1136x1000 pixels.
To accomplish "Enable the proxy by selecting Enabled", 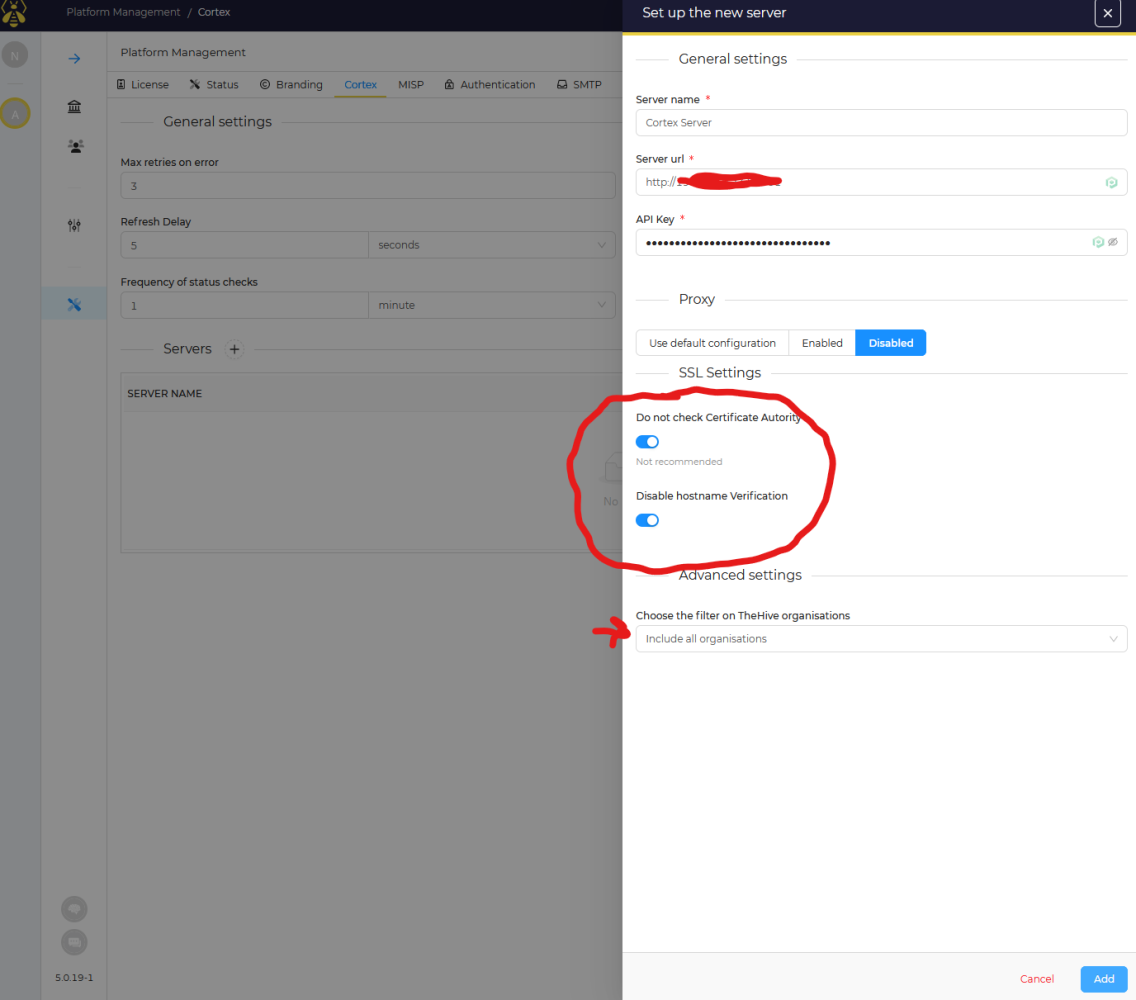I will [x=821, y=342].
